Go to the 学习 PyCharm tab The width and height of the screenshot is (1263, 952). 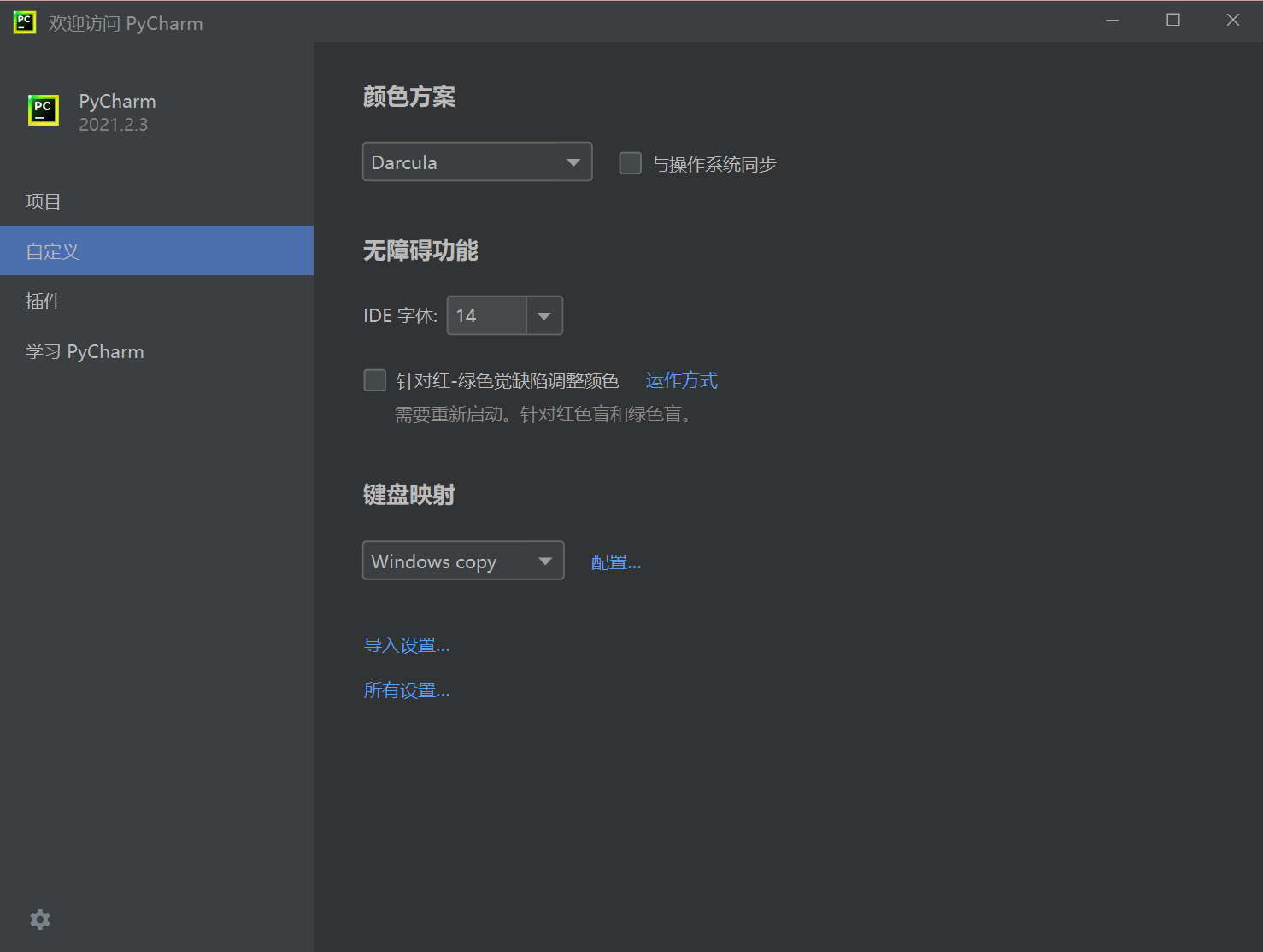coord(85,351)
